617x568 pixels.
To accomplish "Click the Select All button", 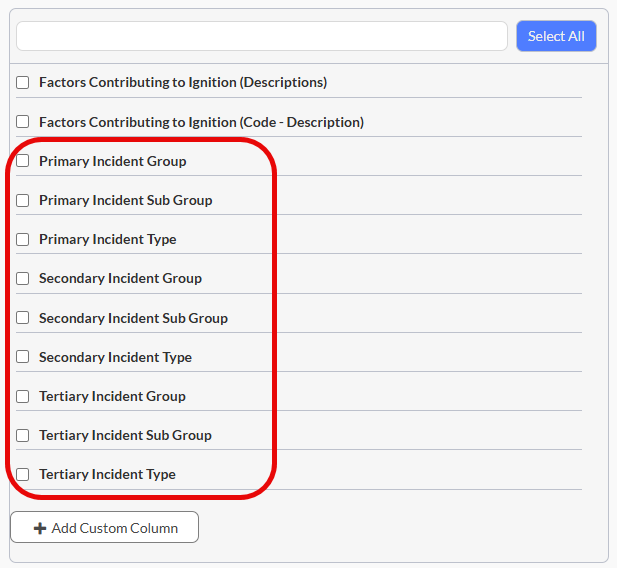I will coord(556,36).
